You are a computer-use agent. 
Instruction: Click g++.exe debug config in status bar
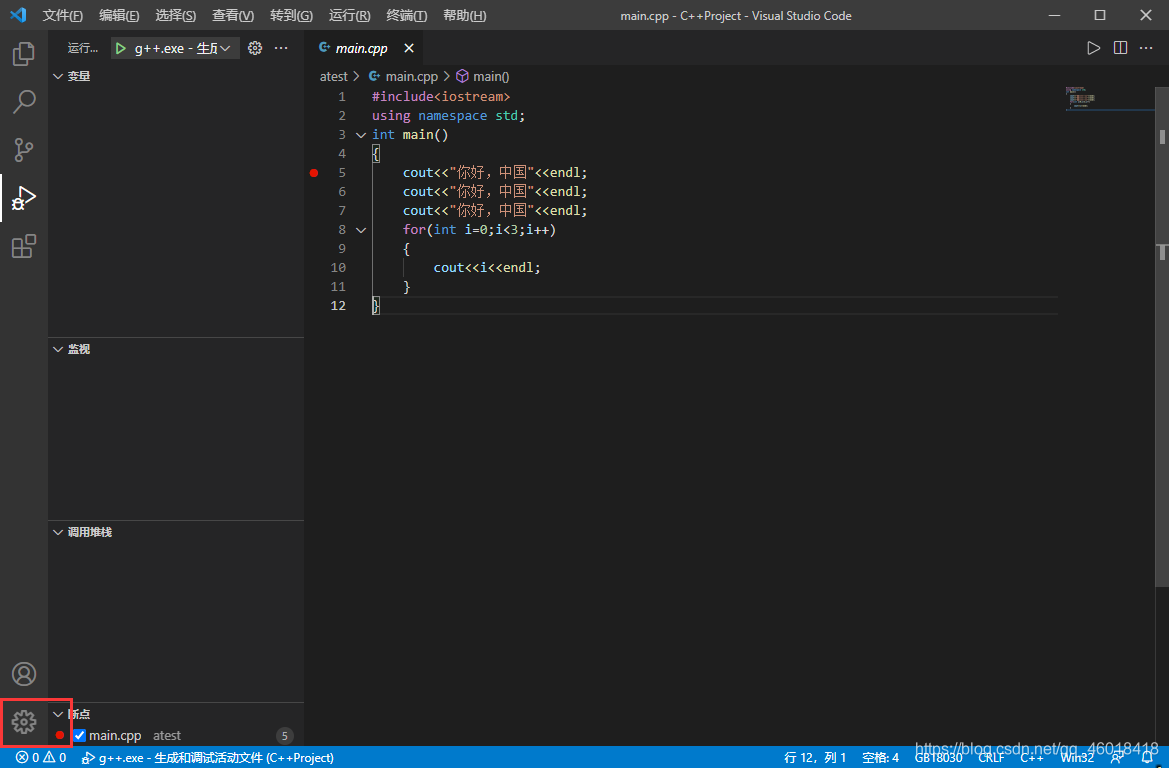[207, 758]
